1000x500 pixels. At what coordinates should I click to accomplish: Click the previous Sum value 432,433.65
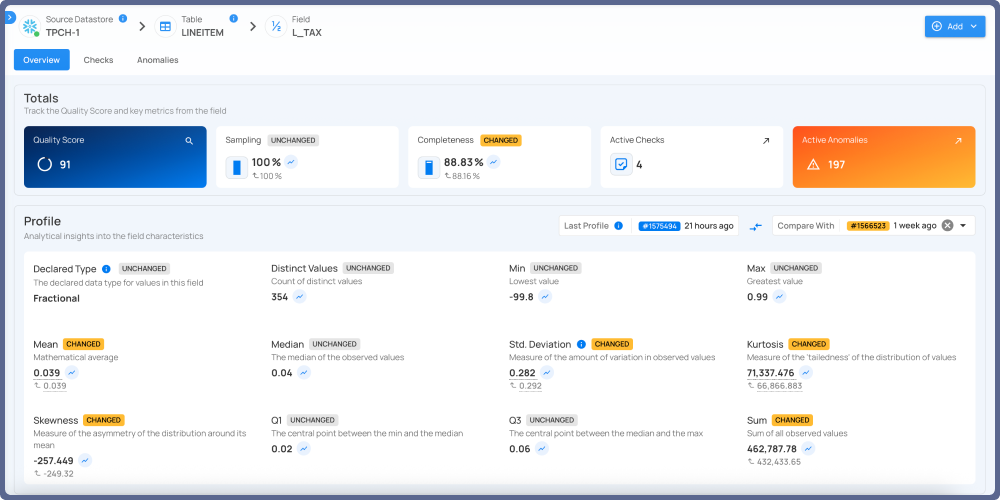(x=779, y=462)
